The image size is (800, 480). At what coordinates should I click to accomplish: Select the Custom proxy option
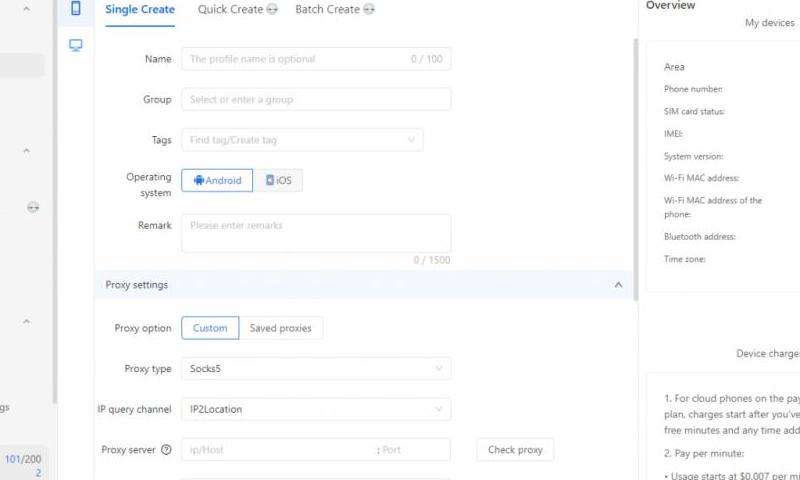[210, 328]
